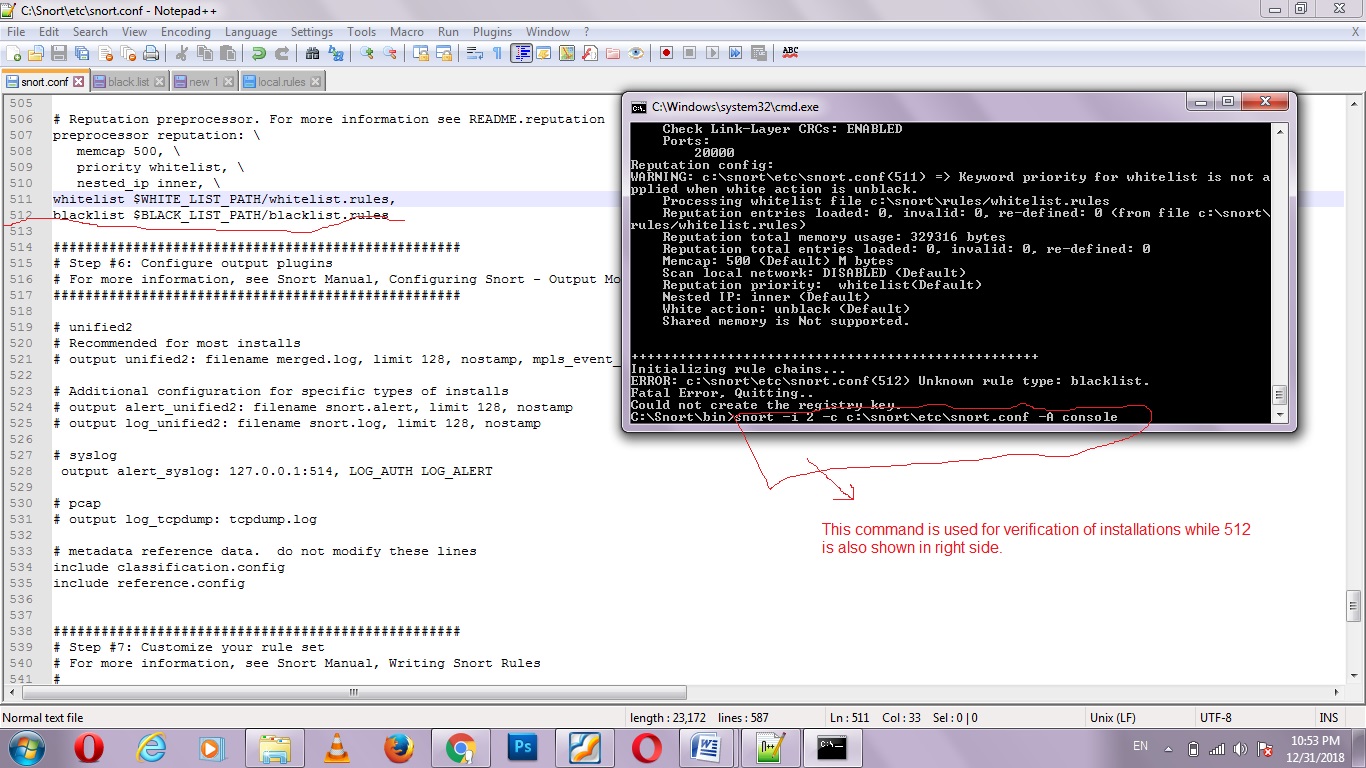Click the New file toolbar icon
This screenshot has width=1366, height=768.
click(x=13, y=53)
